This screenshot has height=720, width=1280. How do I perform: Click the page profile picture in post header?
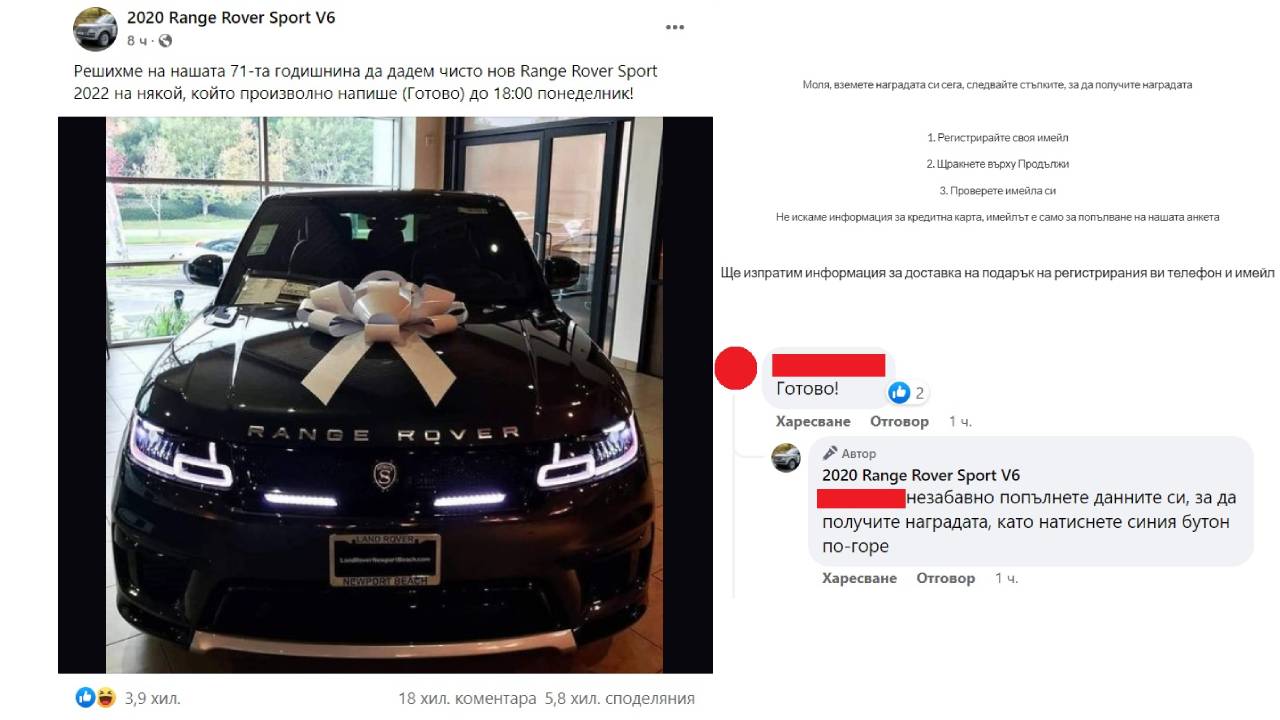[96, 28]
